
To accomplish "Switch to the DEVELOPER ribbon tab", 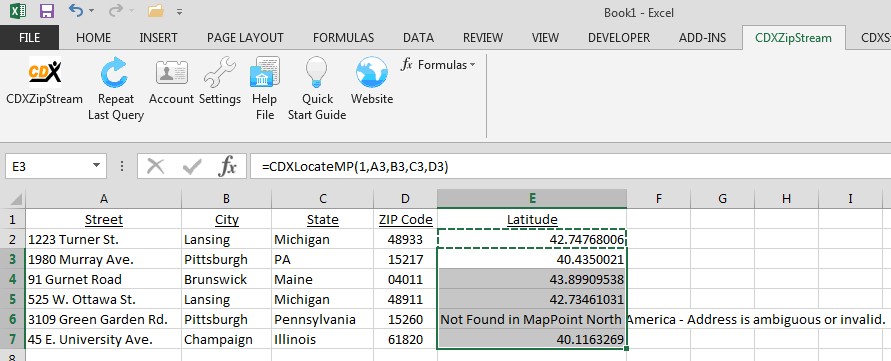I will pyautogui.click(x=619, y=38).
